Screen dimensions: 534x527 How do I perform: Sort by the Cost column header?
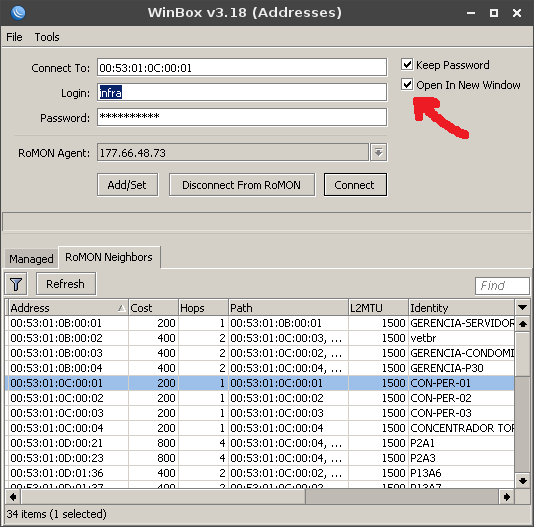pos(153,308)
